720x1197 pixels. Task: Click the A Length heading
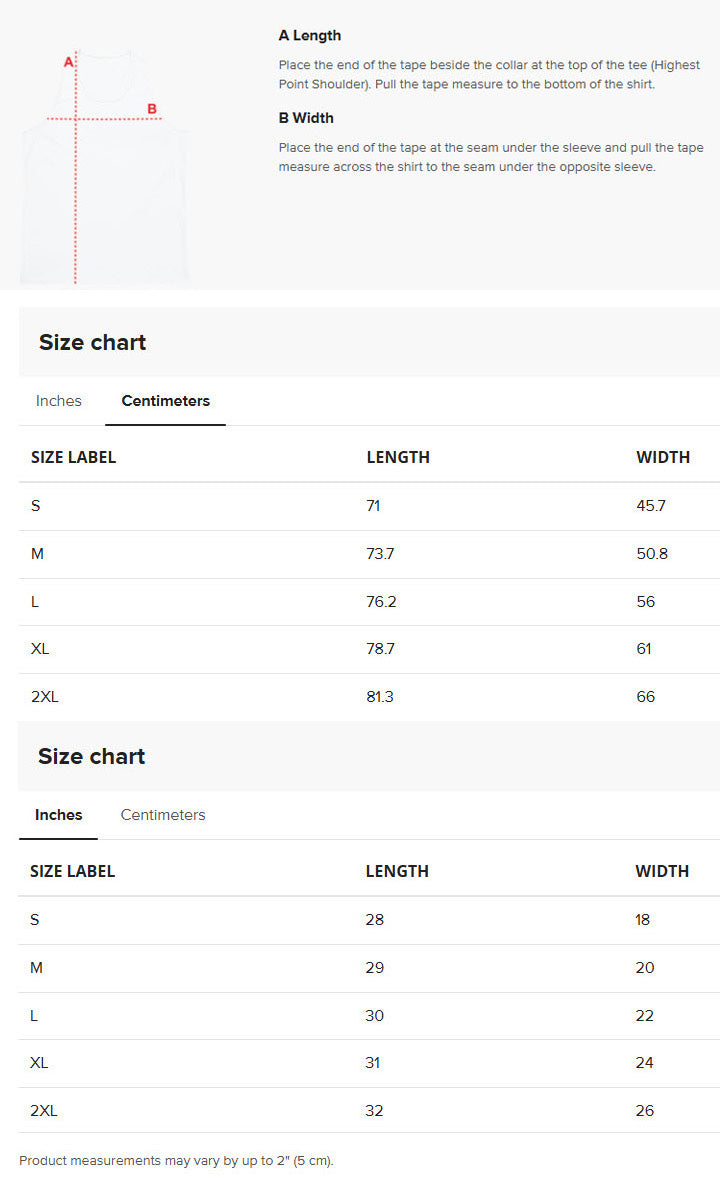point(310,35)
